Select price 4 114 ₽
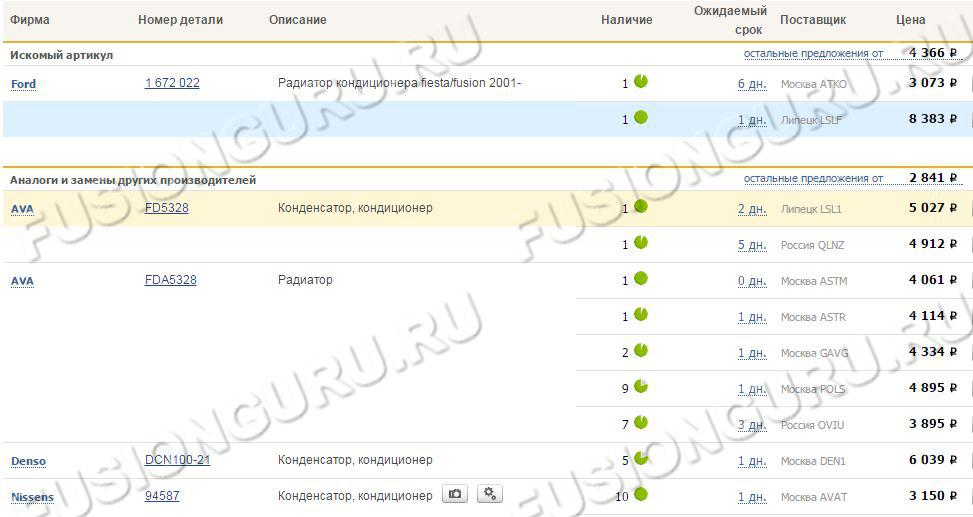 (x=933, y=316)
